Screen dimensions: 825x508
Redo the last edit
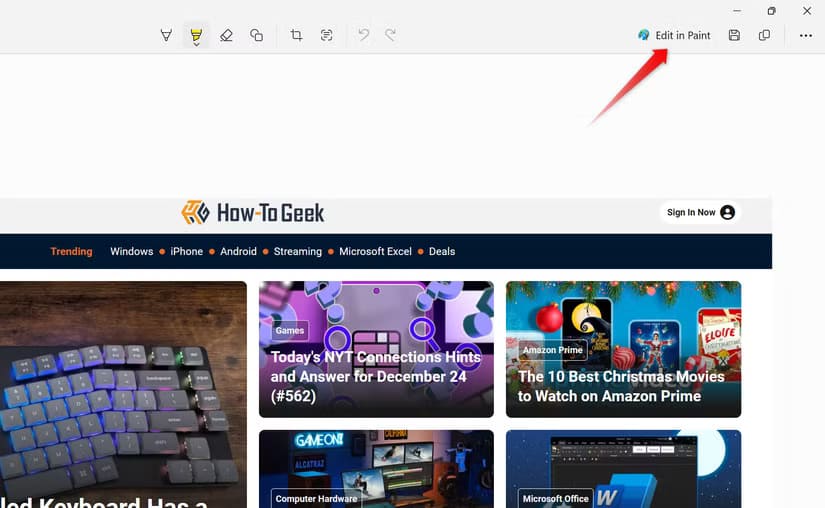(x=390, y=35)
